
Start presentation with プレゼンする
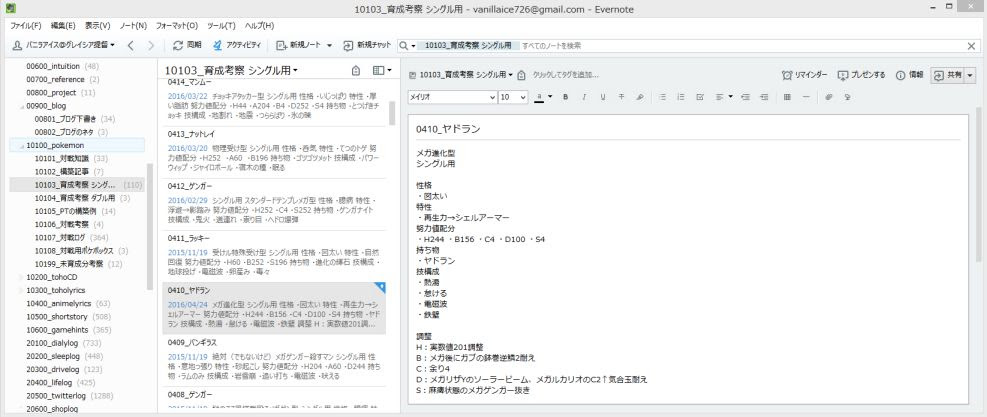click(x=862, y=74)
